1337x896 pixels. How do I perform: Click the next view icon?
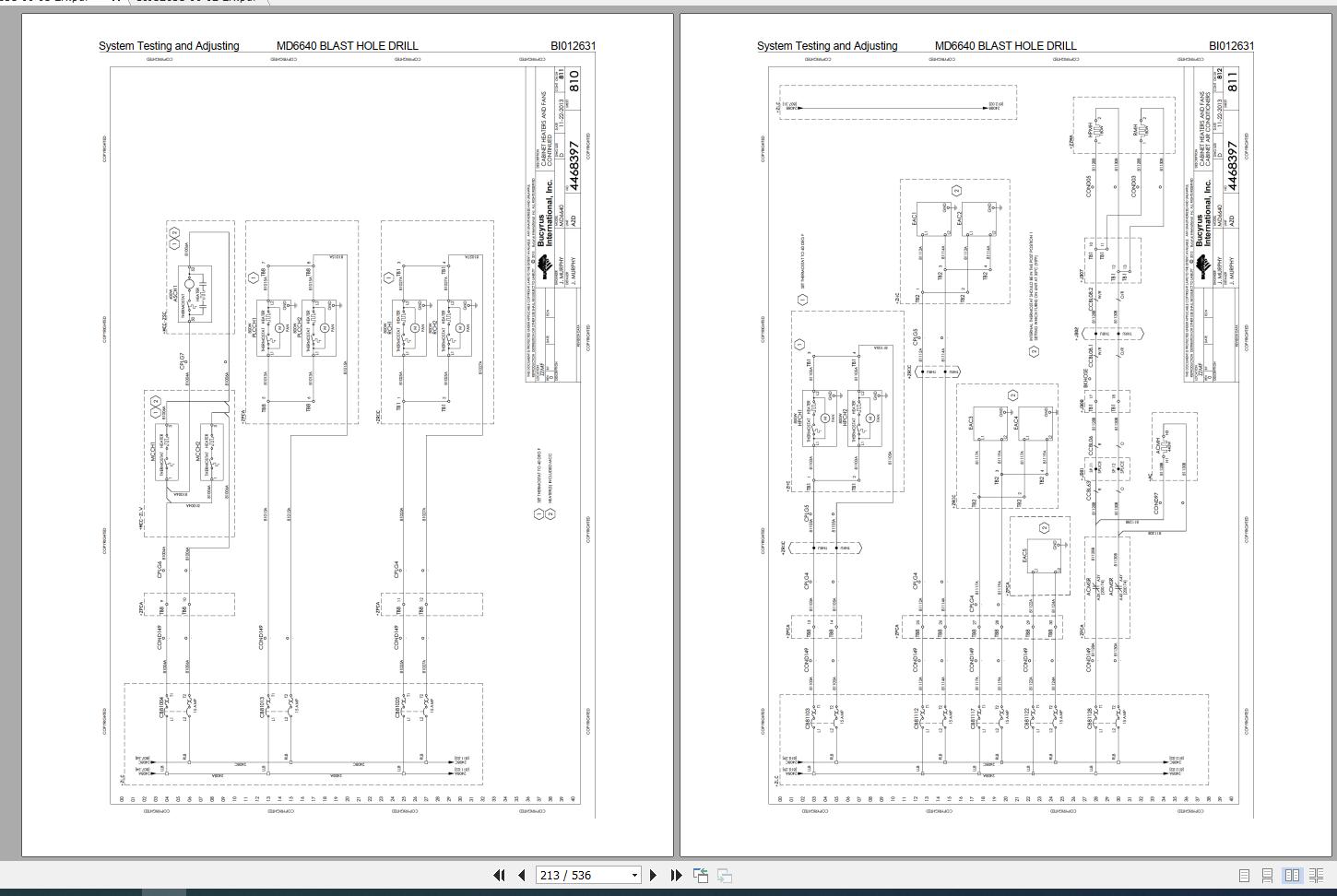pos(725,876)
